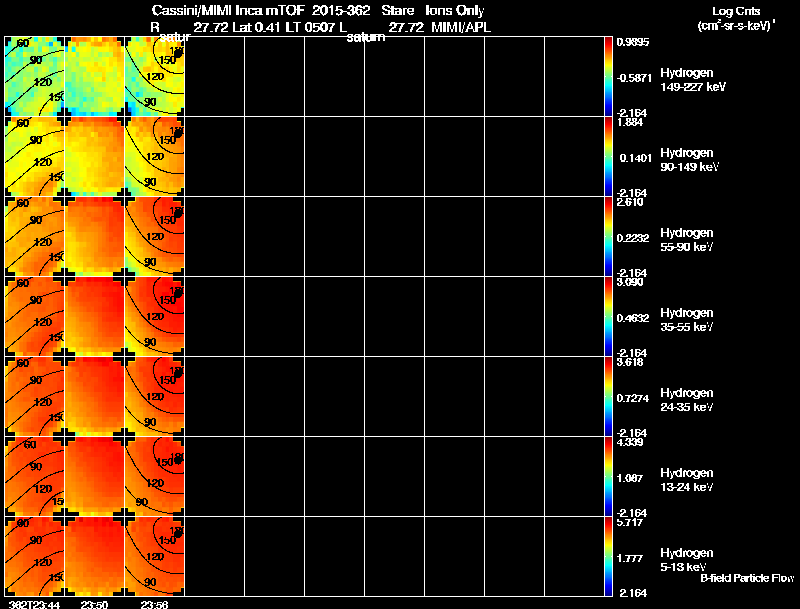
Task: Click the (cm²-sr-s-keV) units label
Action: click(737, 25)
